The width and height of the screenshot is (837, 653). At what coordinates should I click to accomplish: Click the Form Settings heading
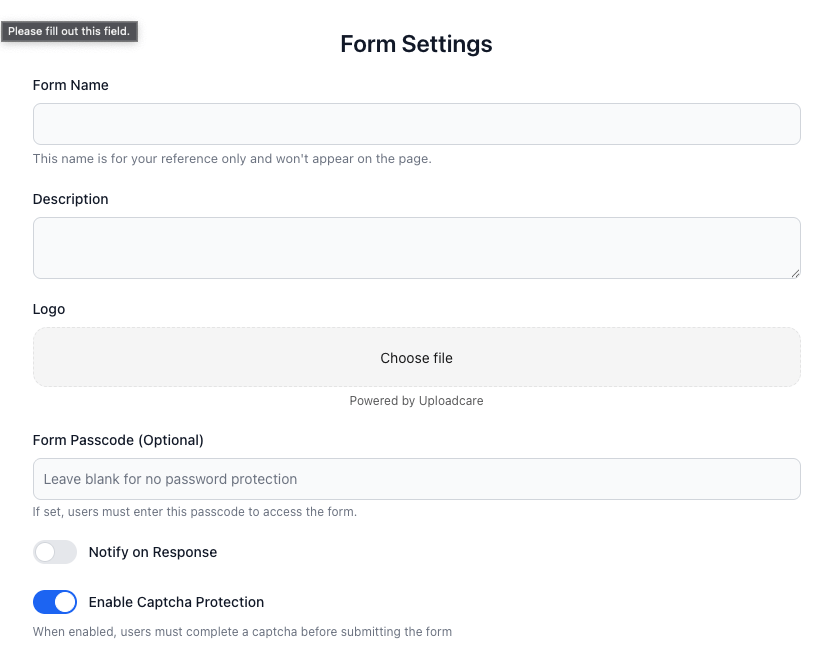coord(416,44)
